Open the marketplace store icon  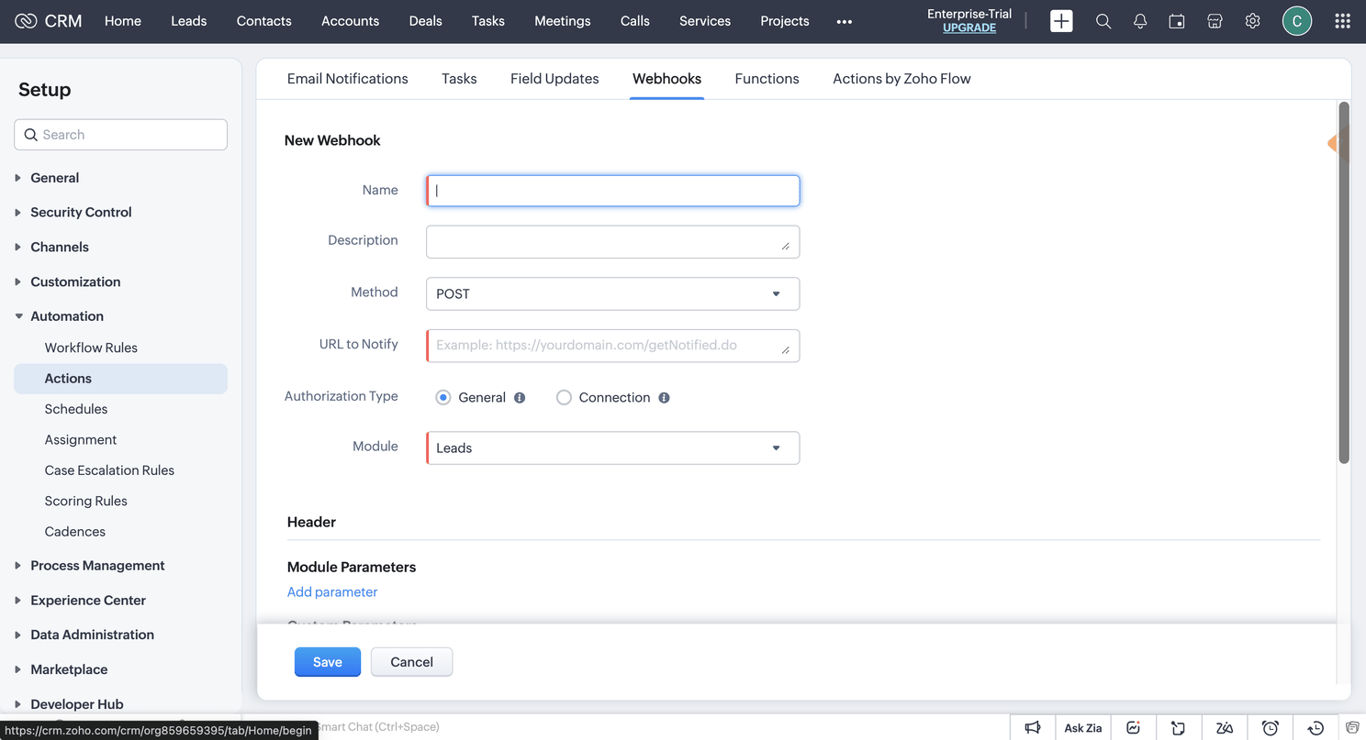(x=1215, y=21)
